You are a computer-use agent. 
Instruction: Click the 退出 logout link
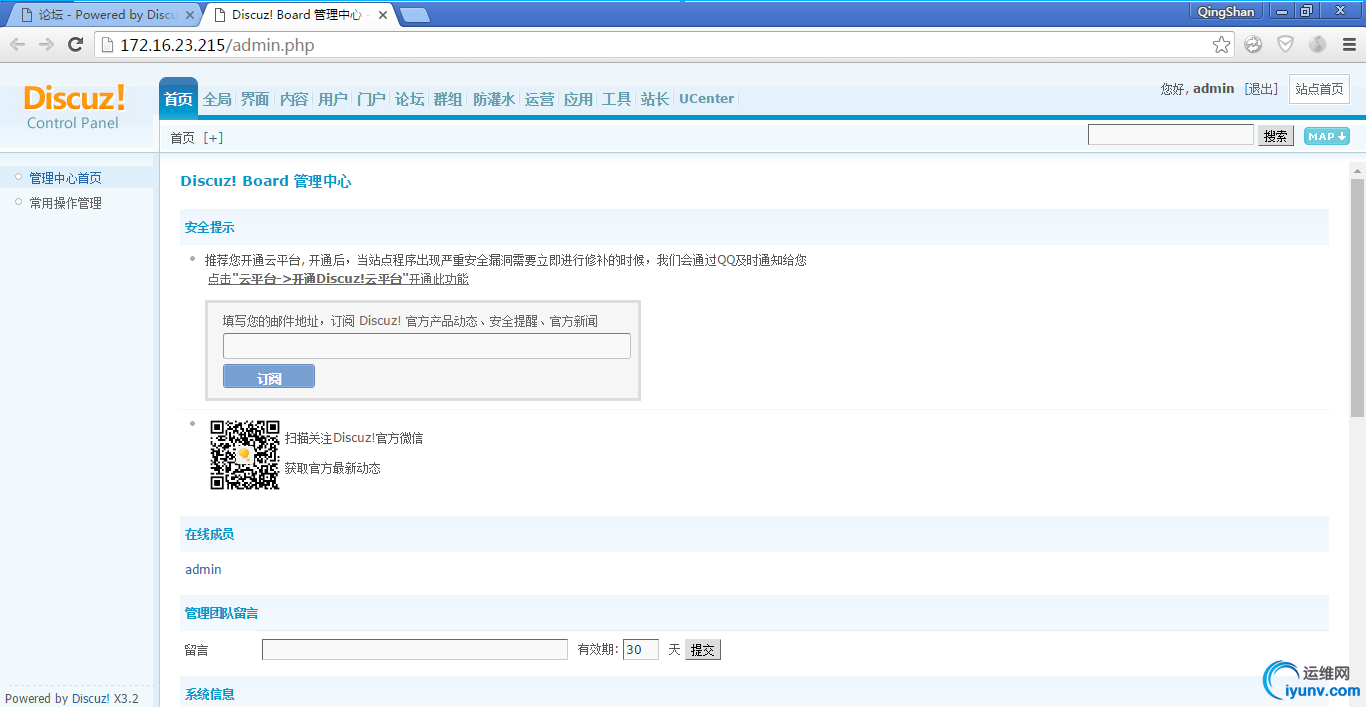(1261, 89)
